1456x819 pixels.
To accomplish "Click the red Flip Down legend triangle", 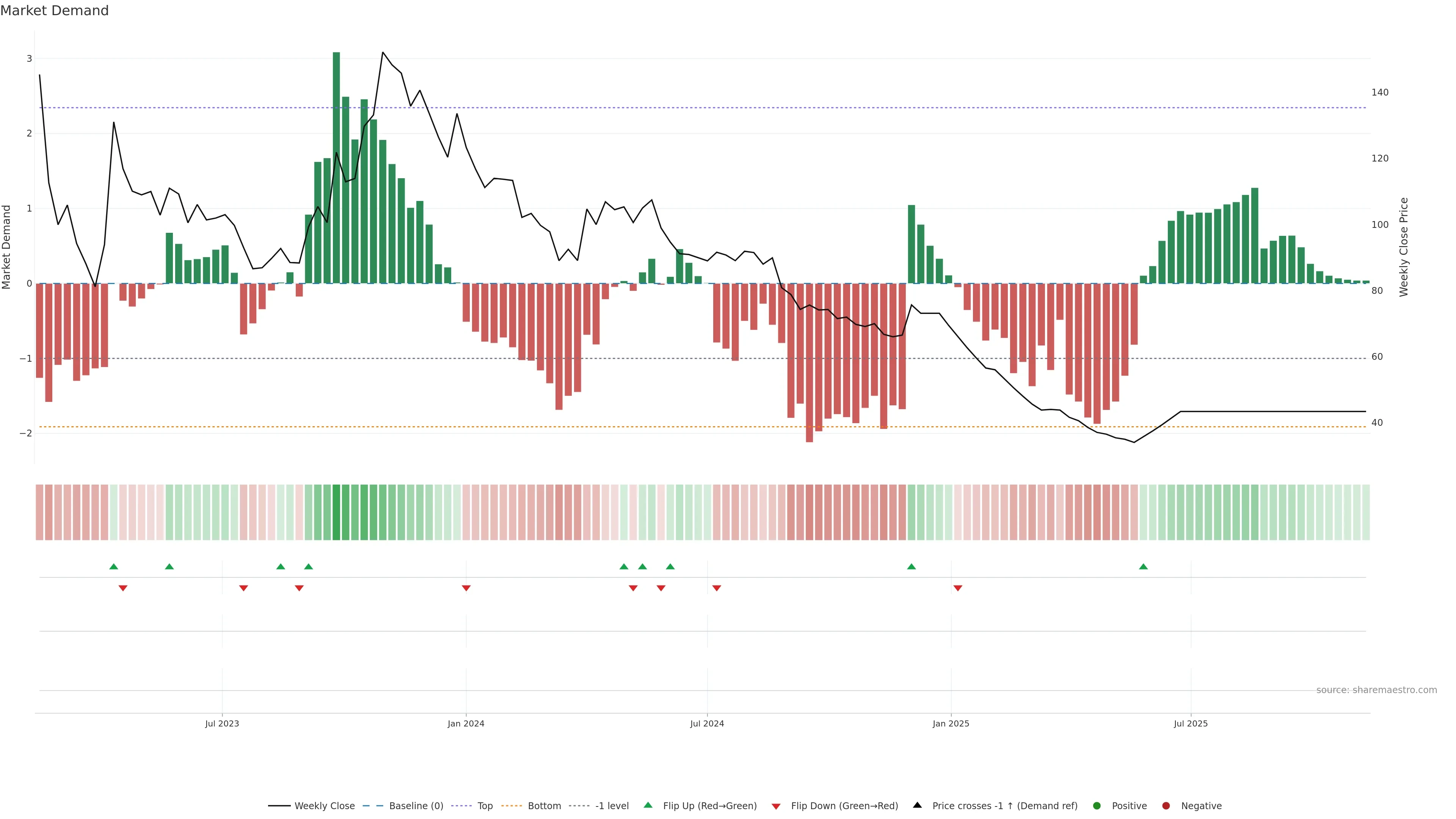I will 776,806.
